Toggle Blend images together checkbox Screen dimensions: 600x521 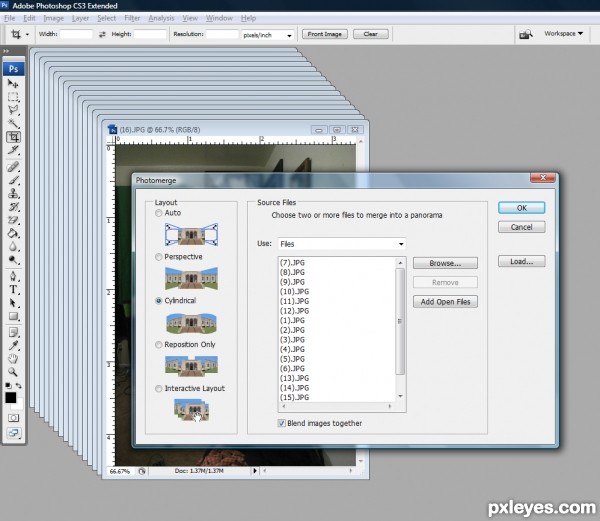tap(281, 423)
